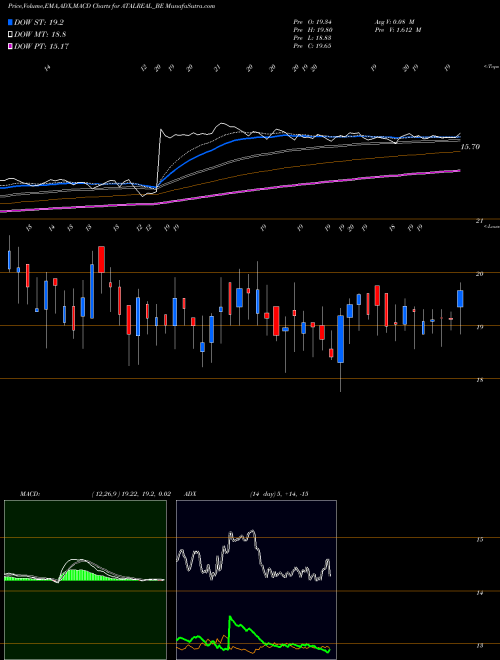Select the 'DOW MT: 18.8' legend label
The image size is (500, 660).
pyautogui.click(x=40, y=35)
